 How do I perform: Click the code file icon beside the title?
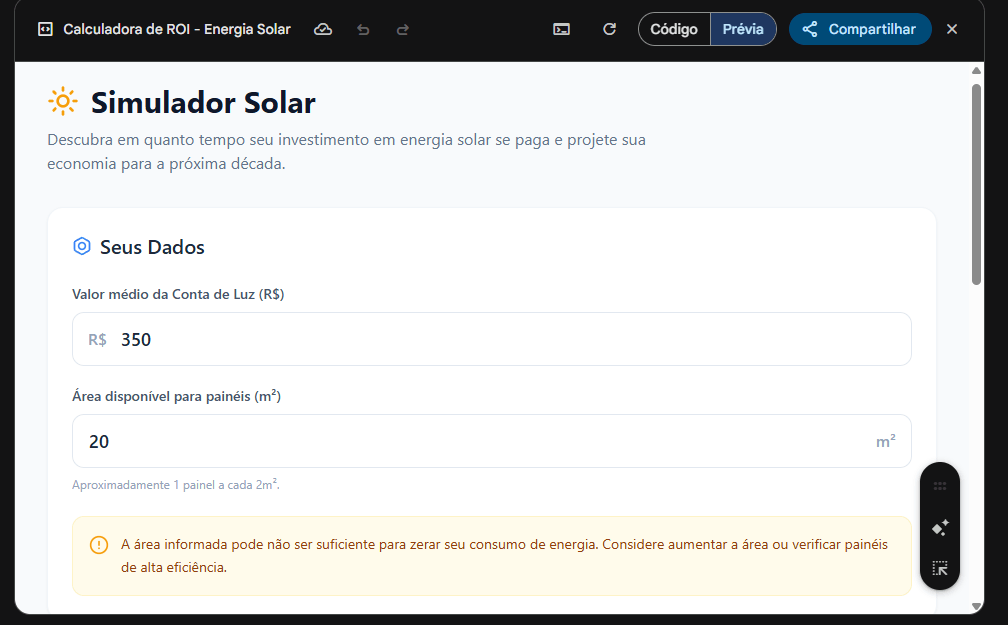(45, 29)
